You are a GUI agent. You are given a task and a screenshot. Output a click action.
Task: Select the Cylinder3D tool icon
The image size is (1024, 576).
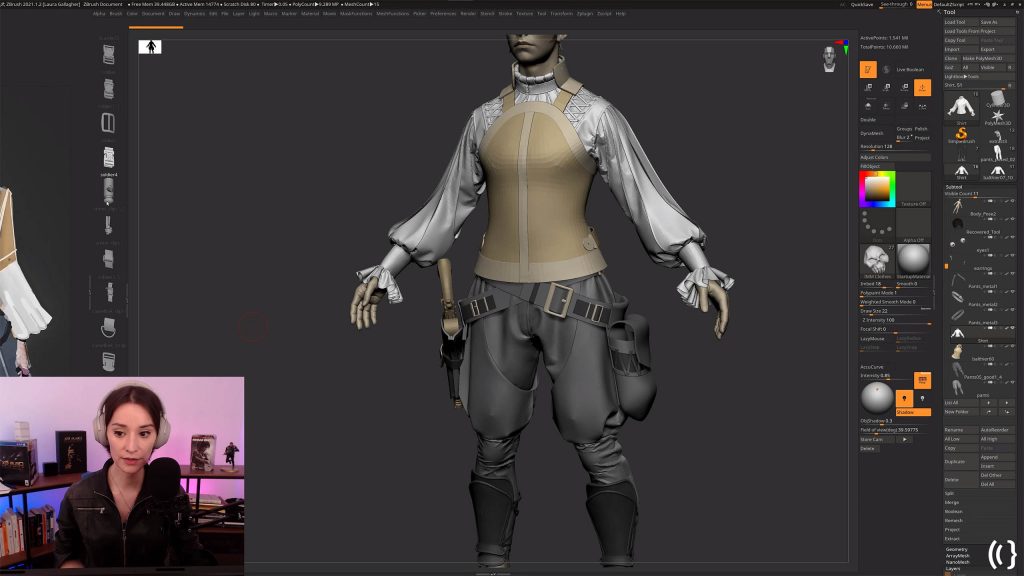click(997, 98)
